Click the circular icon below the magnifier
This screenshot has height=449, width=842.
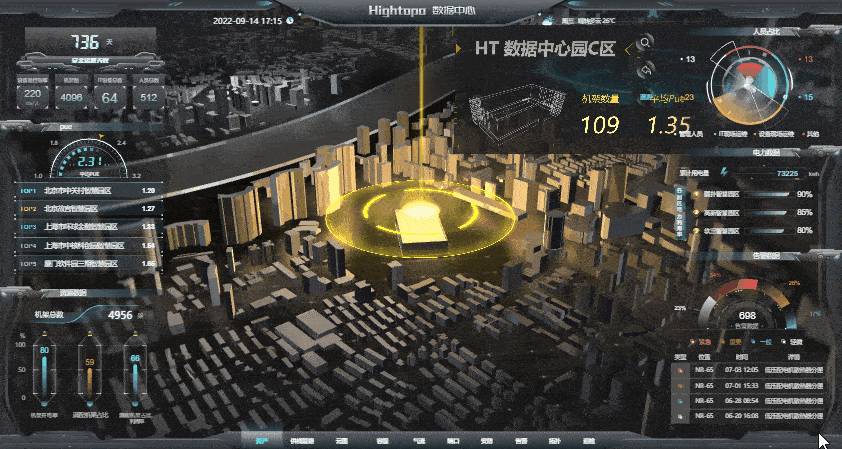click(x=645, y=69)
